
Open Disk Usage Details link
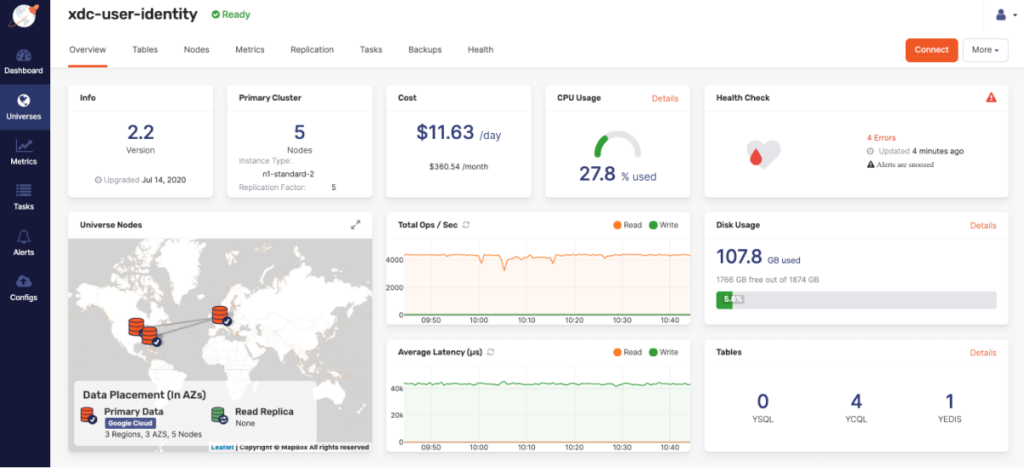[x=983, y=225]
